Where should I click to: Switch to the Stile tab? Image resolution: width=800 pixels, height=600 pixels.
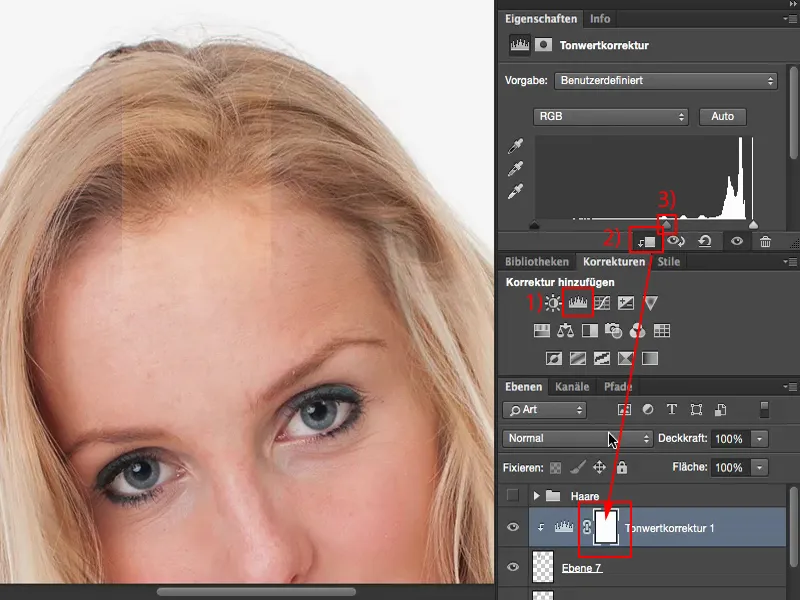click(x=668, y=262)
